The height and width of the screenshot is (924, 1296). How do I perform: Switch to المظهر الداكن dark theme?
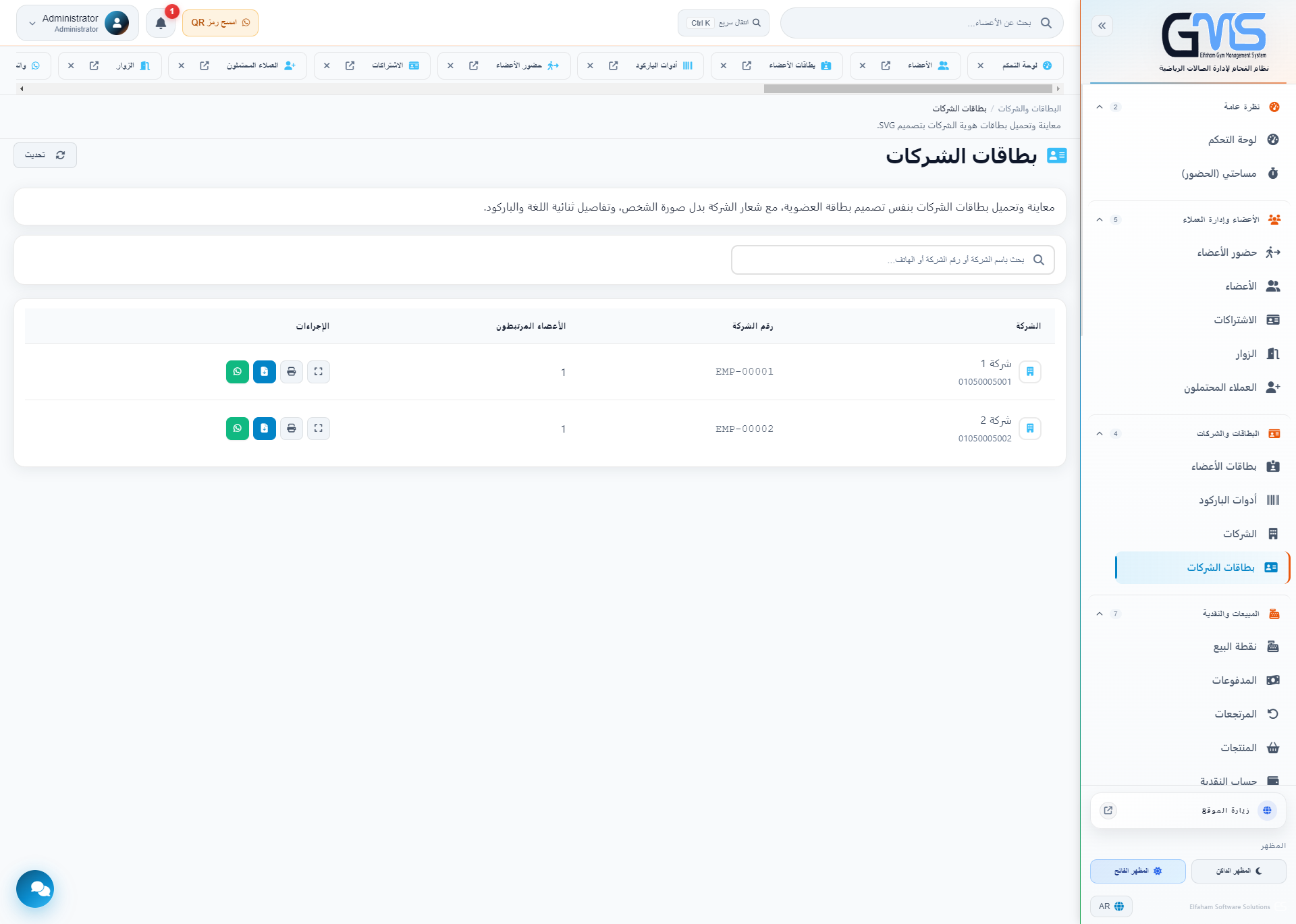(1239, 871)
